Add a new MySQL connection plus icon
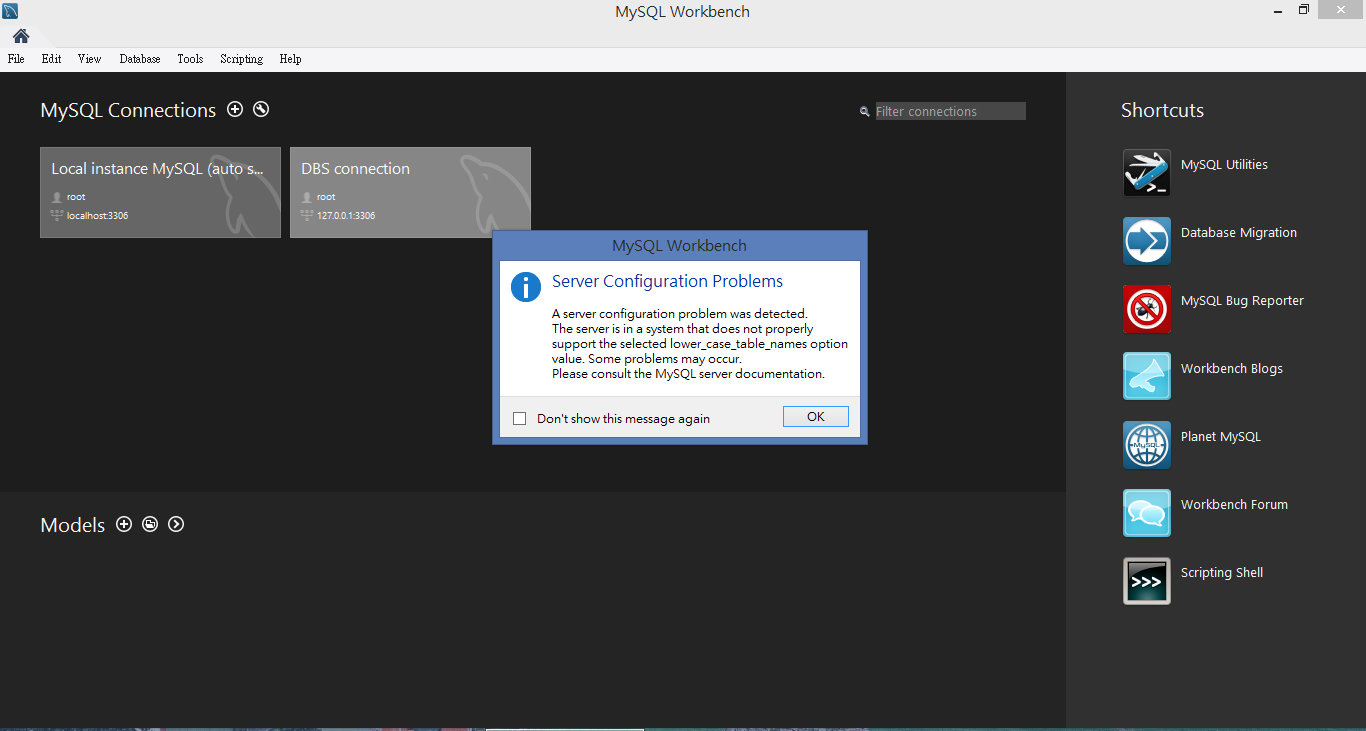The image size is (1366, 731). click(235, 109)
